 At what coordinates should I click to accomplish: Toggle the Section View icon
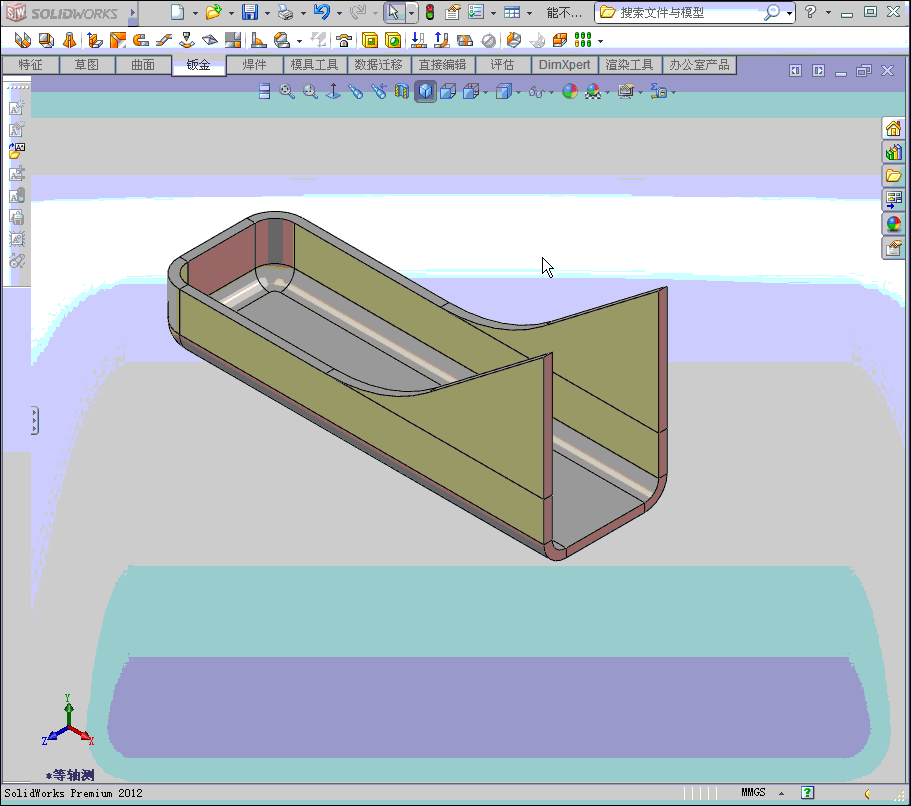pos(402,92)
